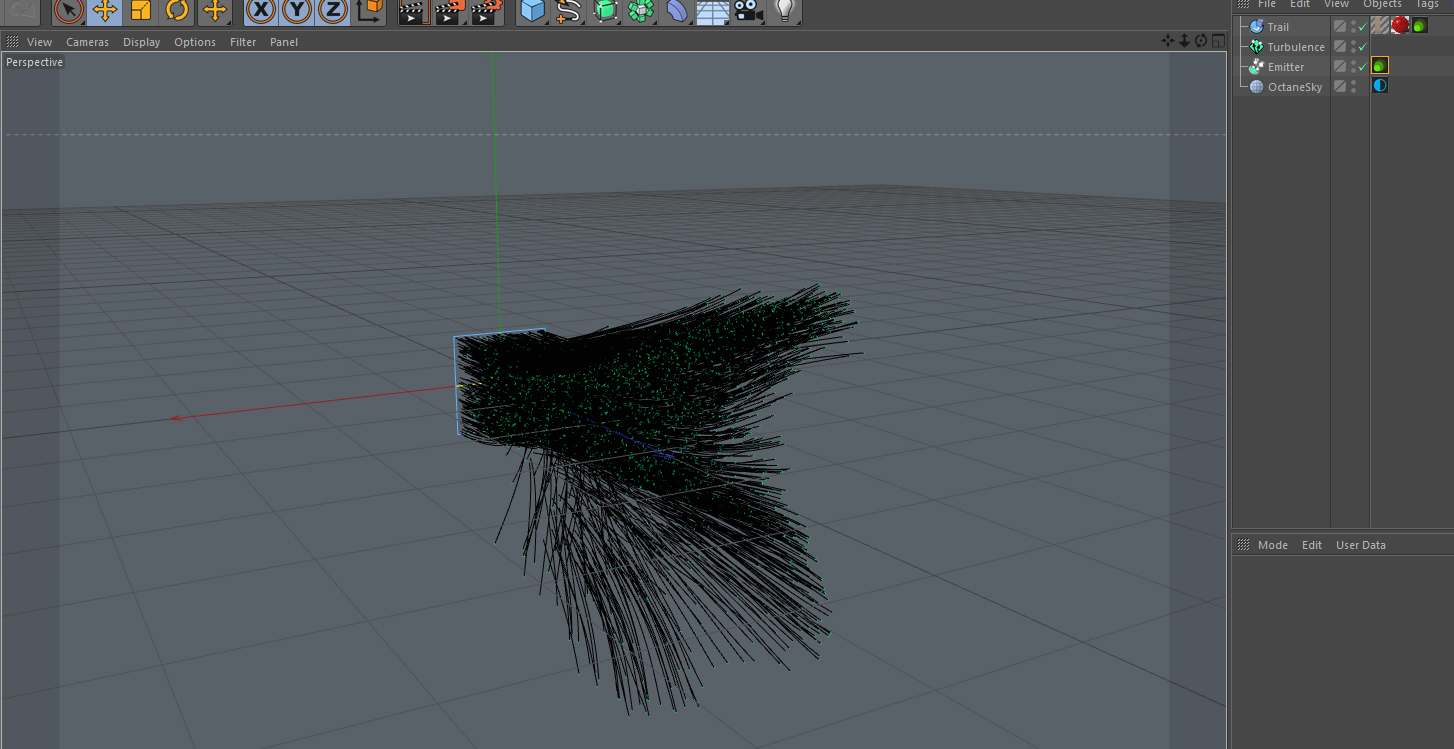Open the Render Settings clapperboard

(x=485, y=12)
